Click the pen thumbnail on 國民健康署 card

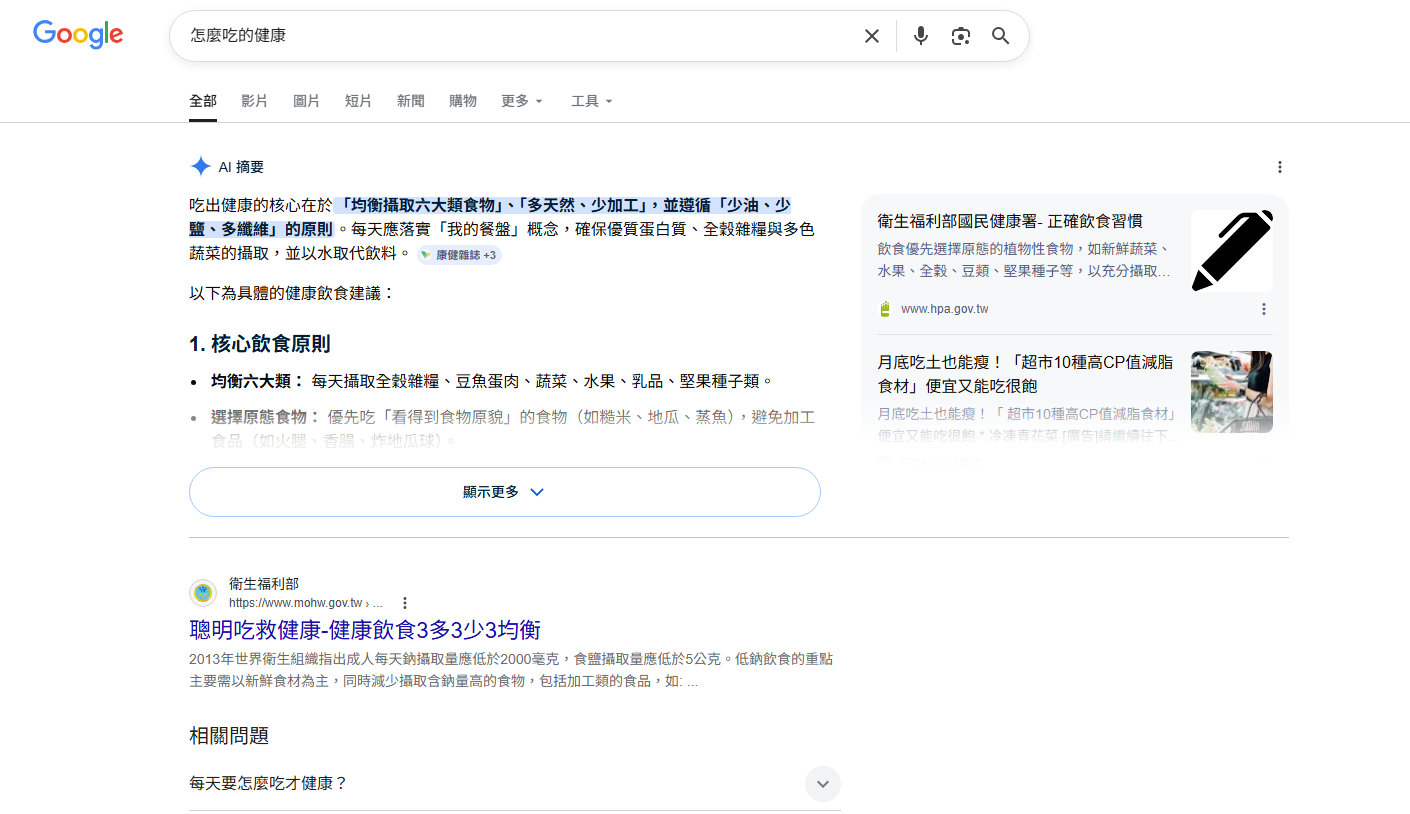coord(1232,251)
